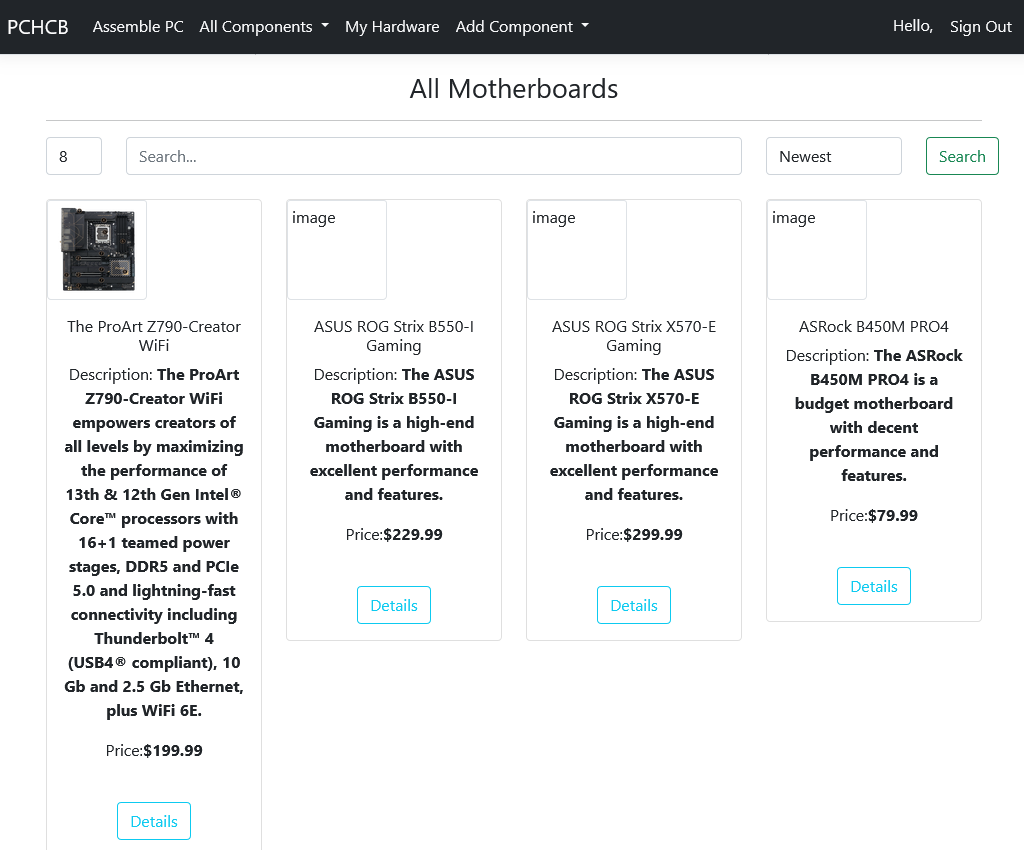This screenshot has width=1024, height=850.
Task: Click the ProArt Z790-Creator WiFi description text
Action: (x=154, y=543)
